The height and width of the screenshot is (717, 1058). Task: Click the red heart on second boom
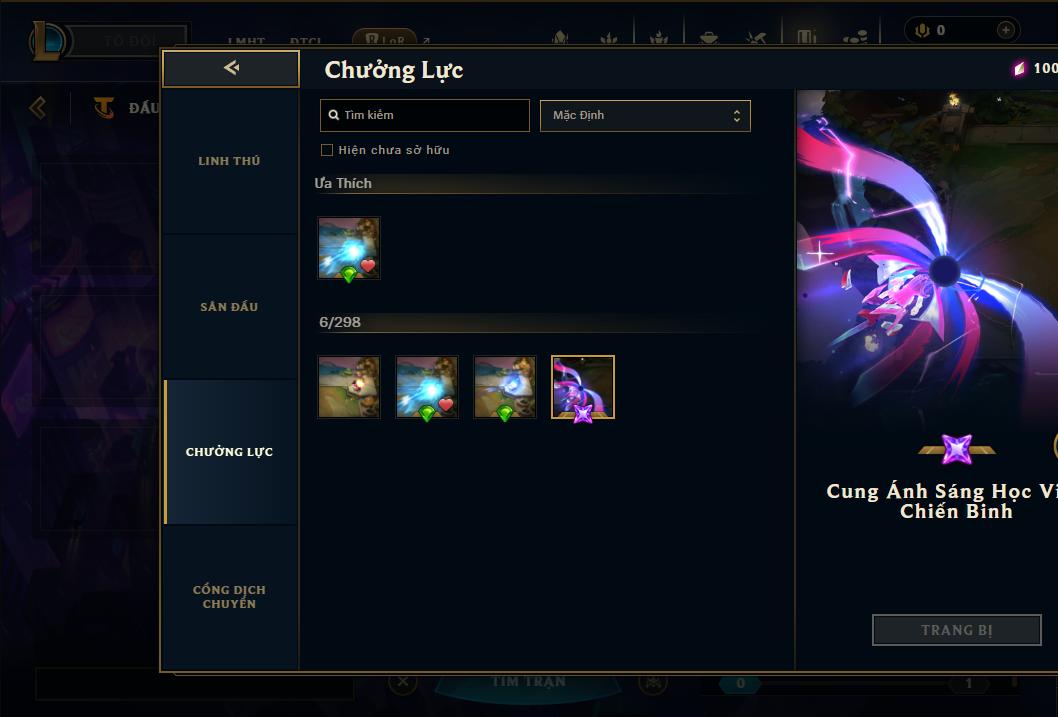point(446,404)
